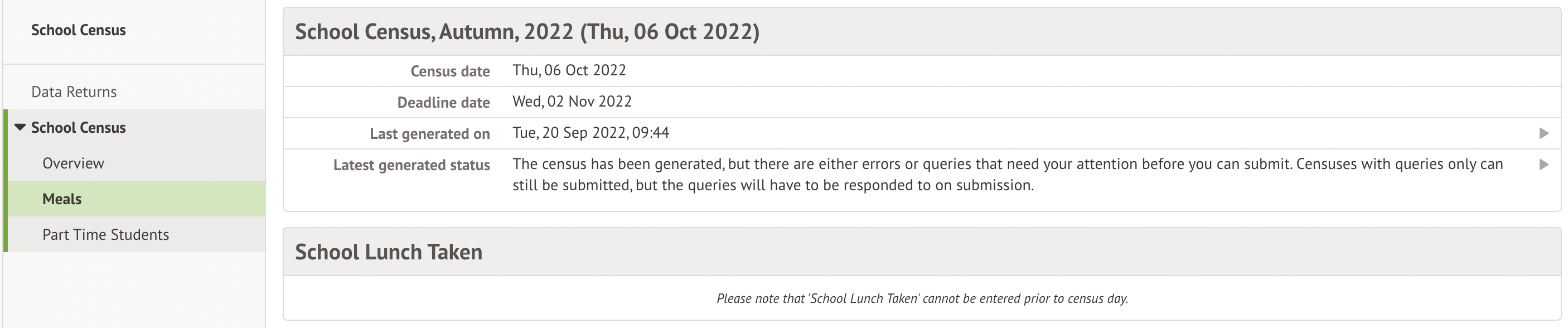Click the Thu, 06 Oct 2022 census date value

coord(569,71)
